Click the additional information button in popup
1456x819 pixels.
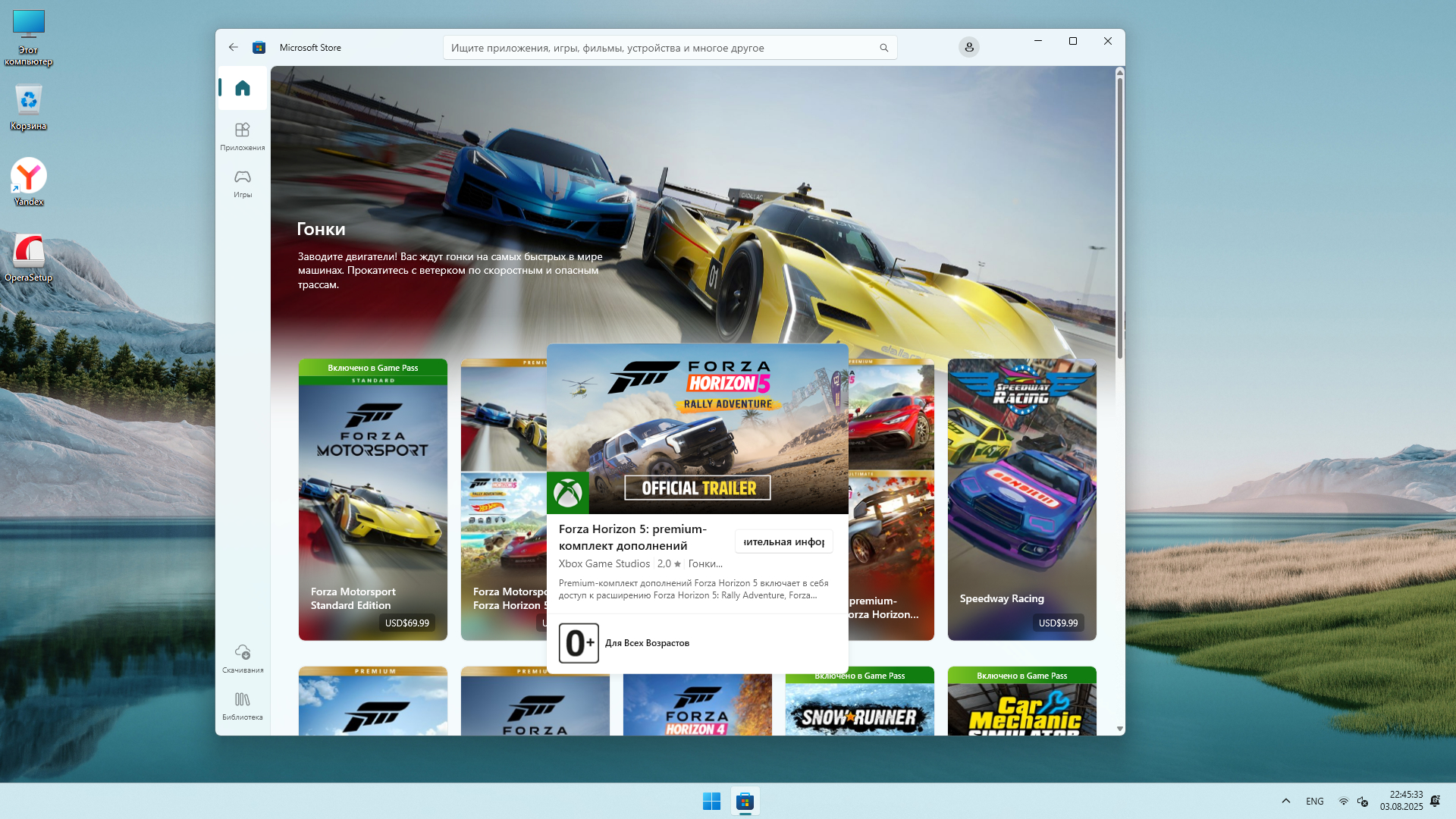(x=783, y=541)
